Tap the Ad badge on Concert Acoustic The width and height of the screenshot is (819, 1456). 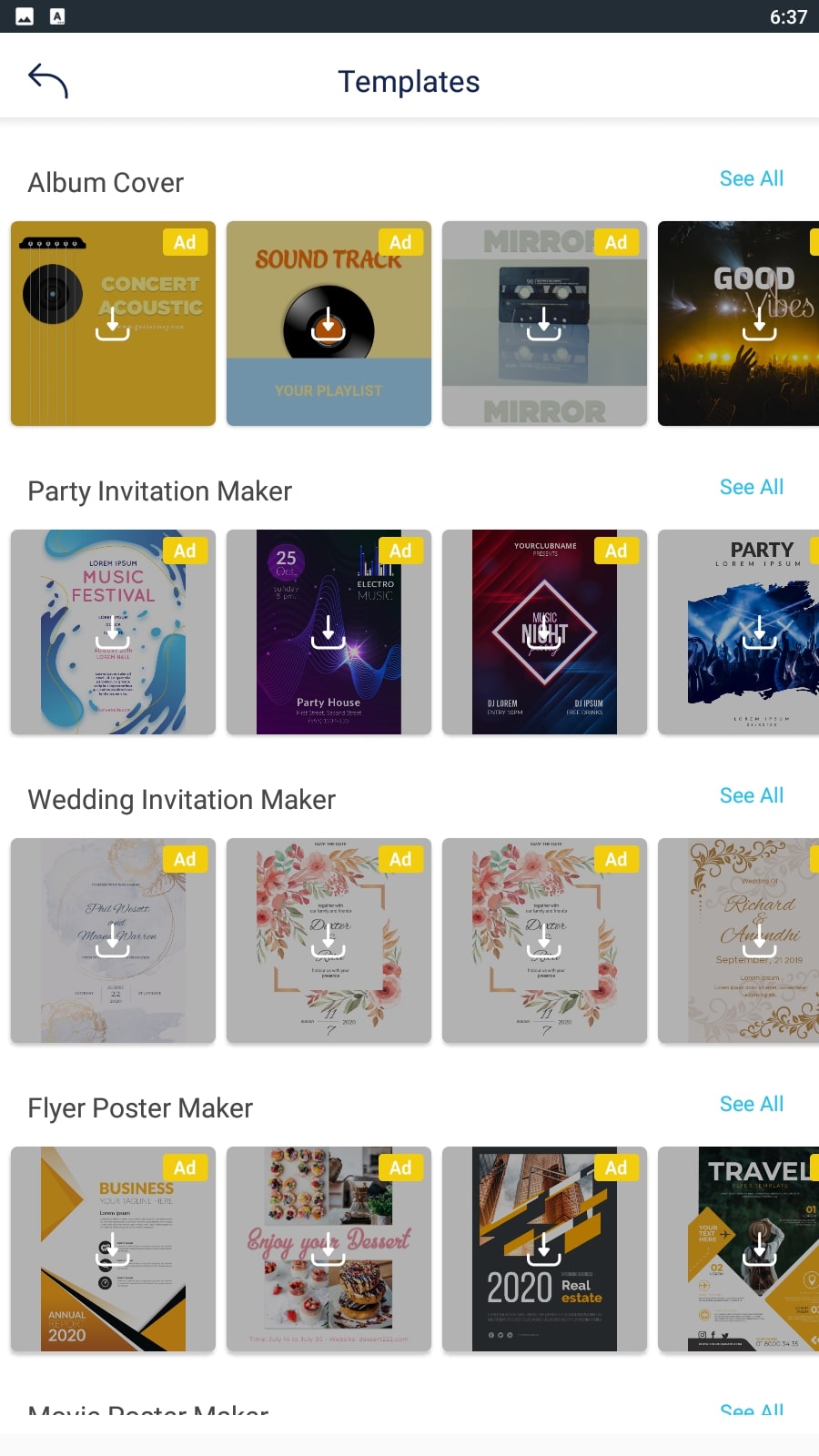[x=185, y=242]
